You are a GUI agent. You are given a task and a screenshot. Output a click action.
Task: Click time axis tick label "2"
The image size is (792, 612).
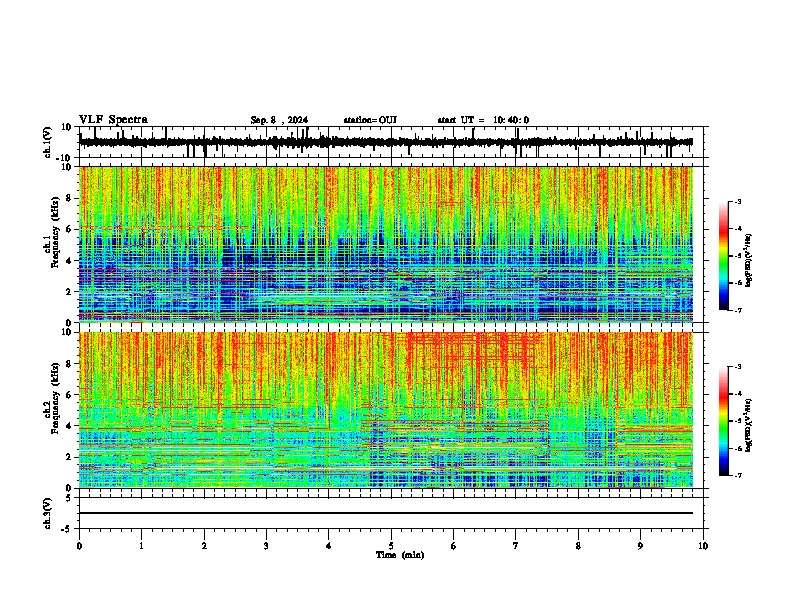coord(204,546)
